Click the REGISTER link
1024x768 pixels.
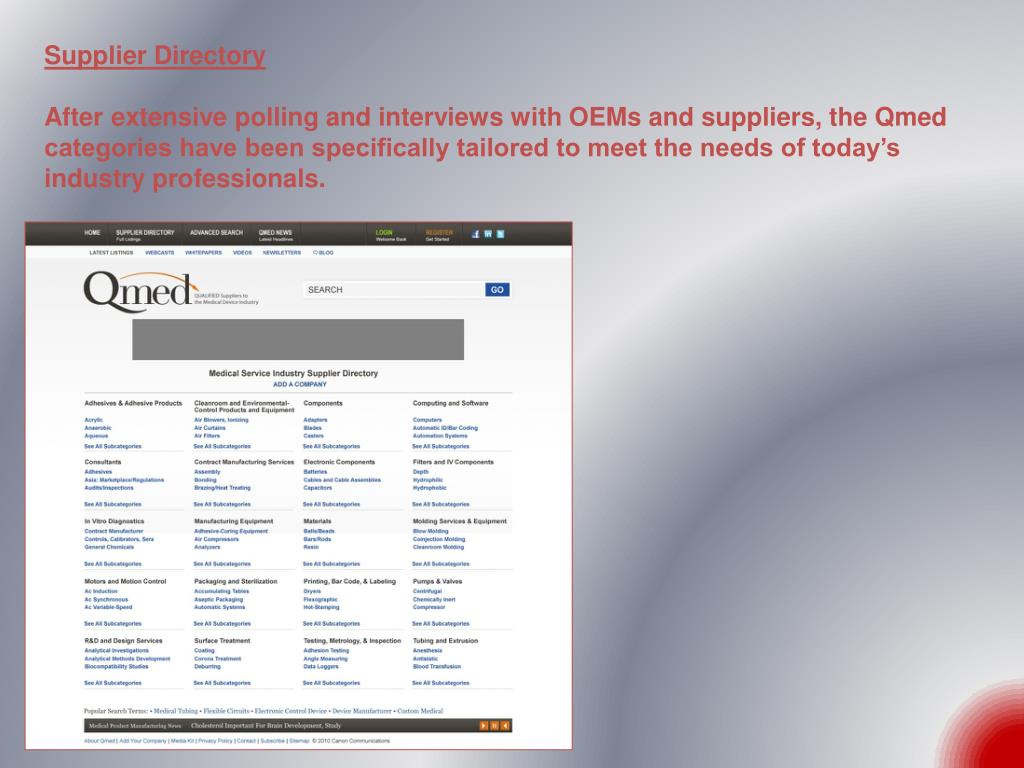click(439, 232)
